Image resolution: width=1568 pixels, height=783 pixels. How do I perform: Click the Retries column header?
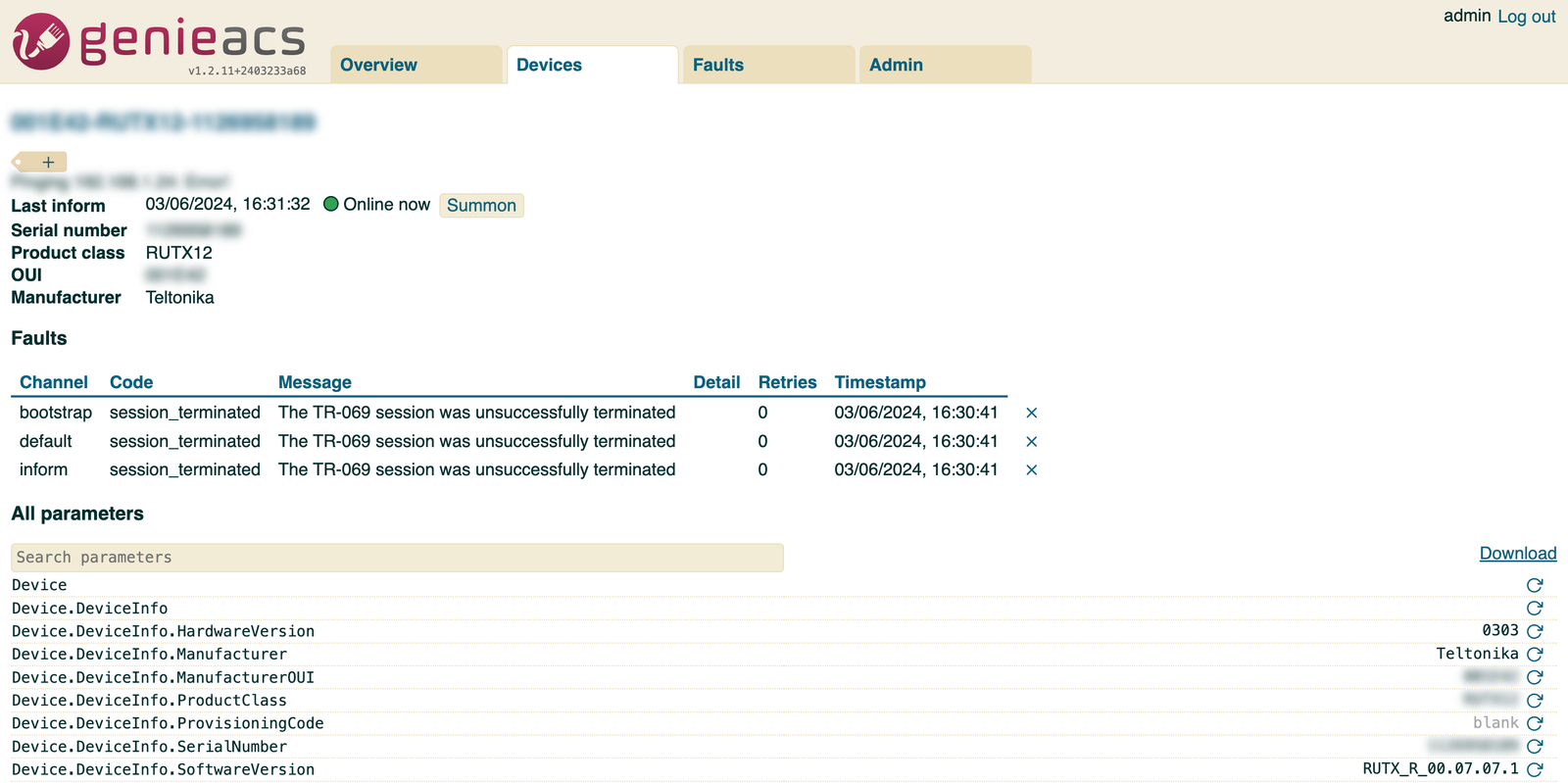click(x=787, y=382)
